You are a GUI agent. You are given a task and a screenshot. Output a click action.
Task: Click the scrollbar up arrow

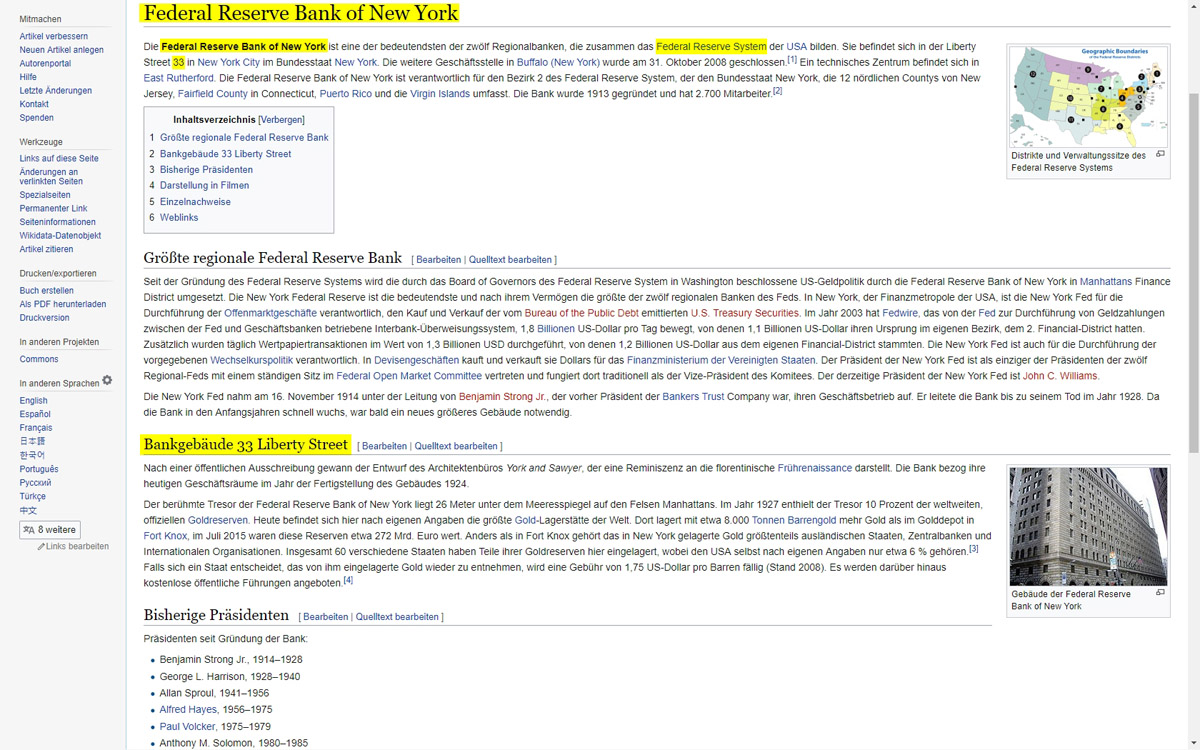tap(1193, 6)
